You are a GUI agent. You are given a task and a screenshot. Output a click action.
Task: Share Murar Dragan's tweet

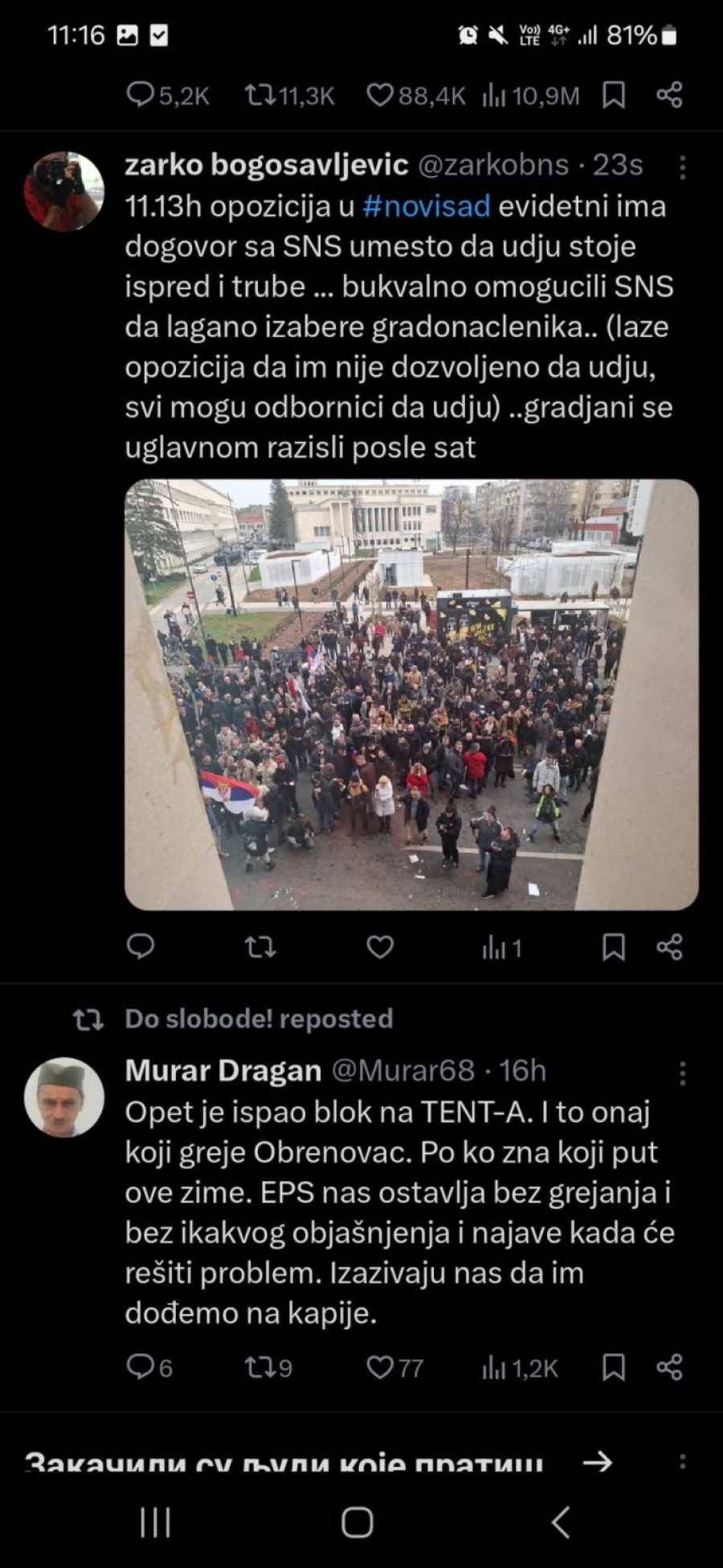[669, 1368]
